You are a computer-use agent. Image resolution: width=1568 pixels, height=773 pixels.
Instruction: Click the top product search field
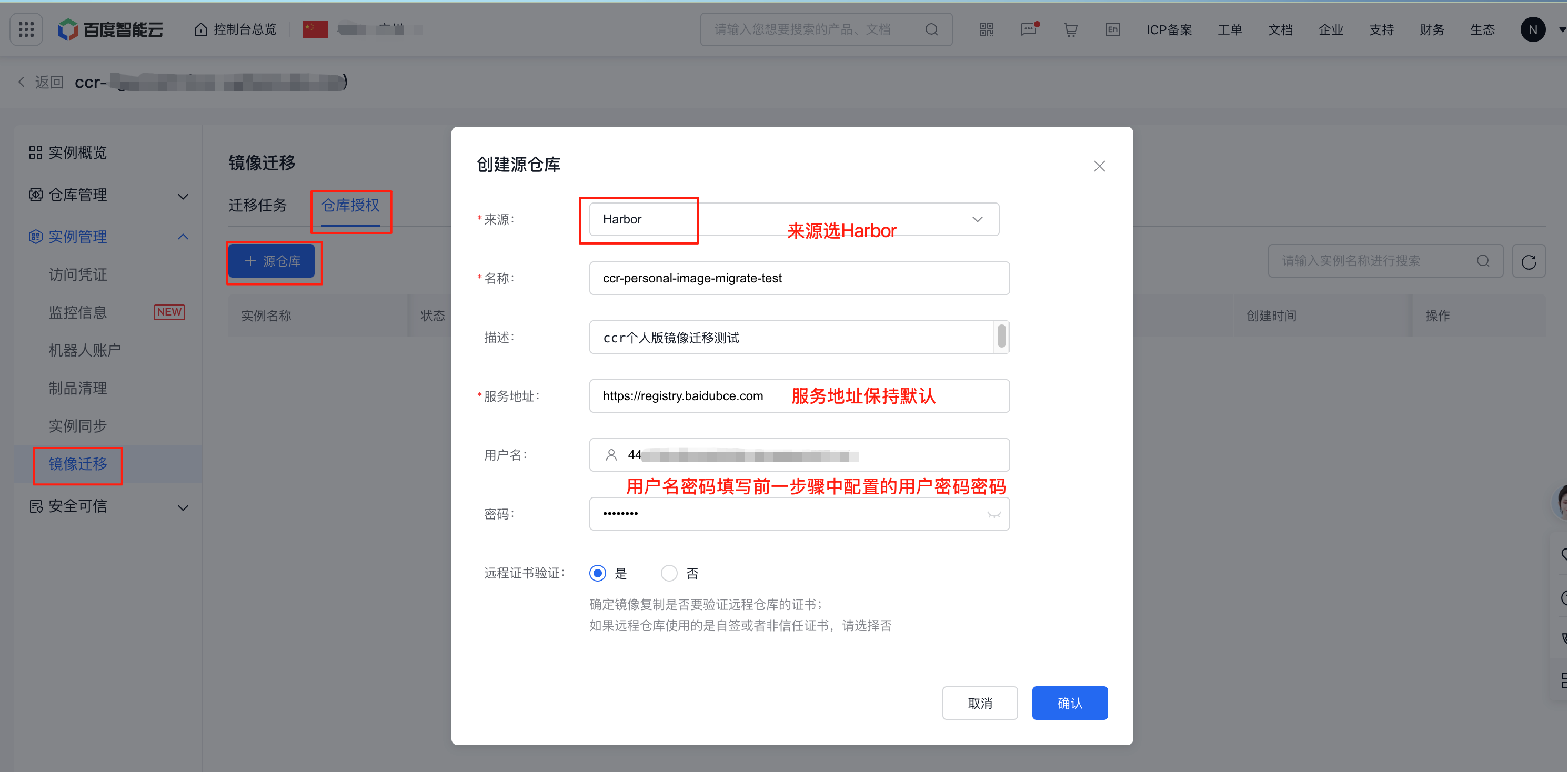pos(826,29)
